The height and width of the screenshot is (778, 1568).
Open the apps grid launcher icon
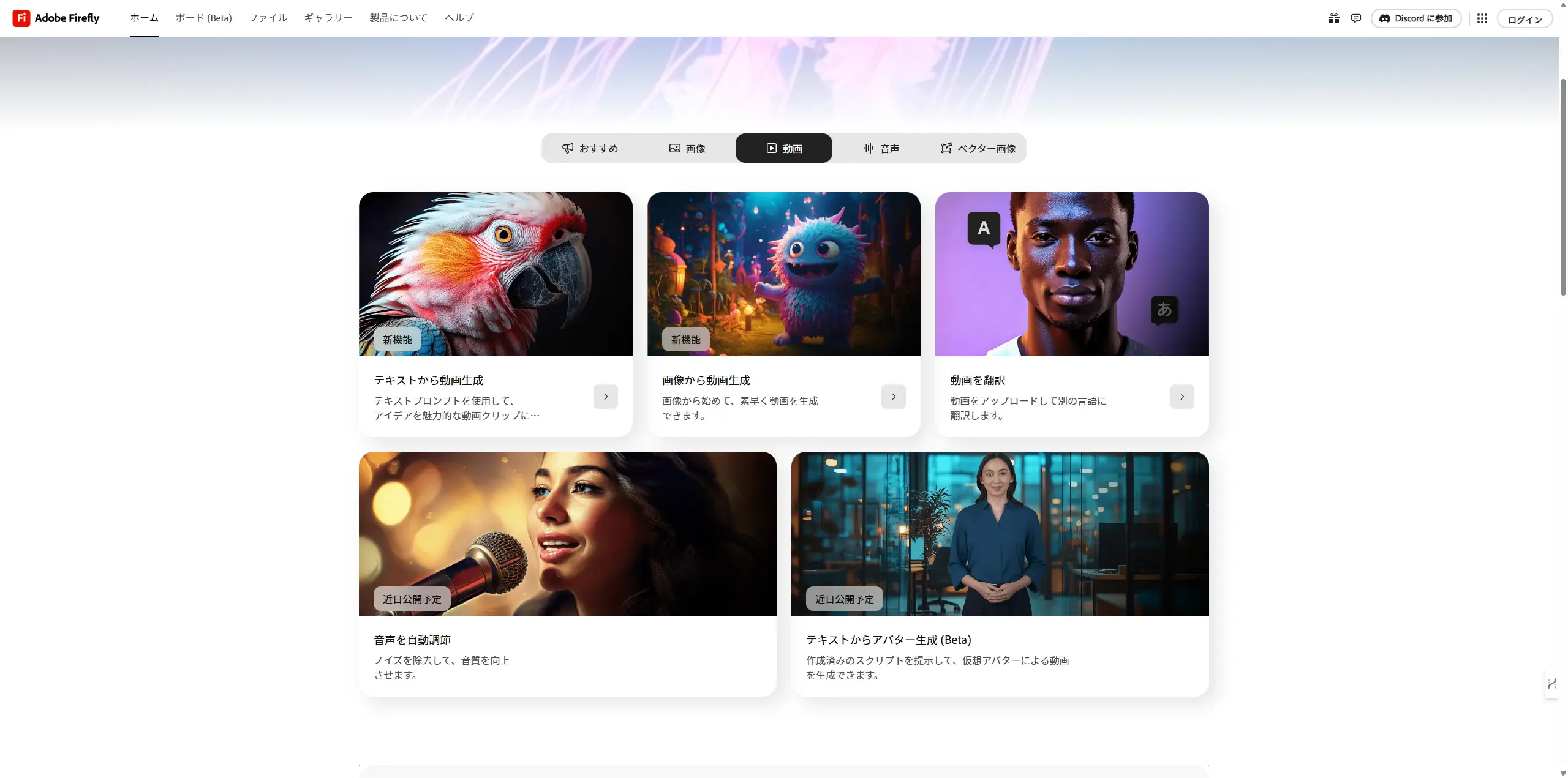1482,18
